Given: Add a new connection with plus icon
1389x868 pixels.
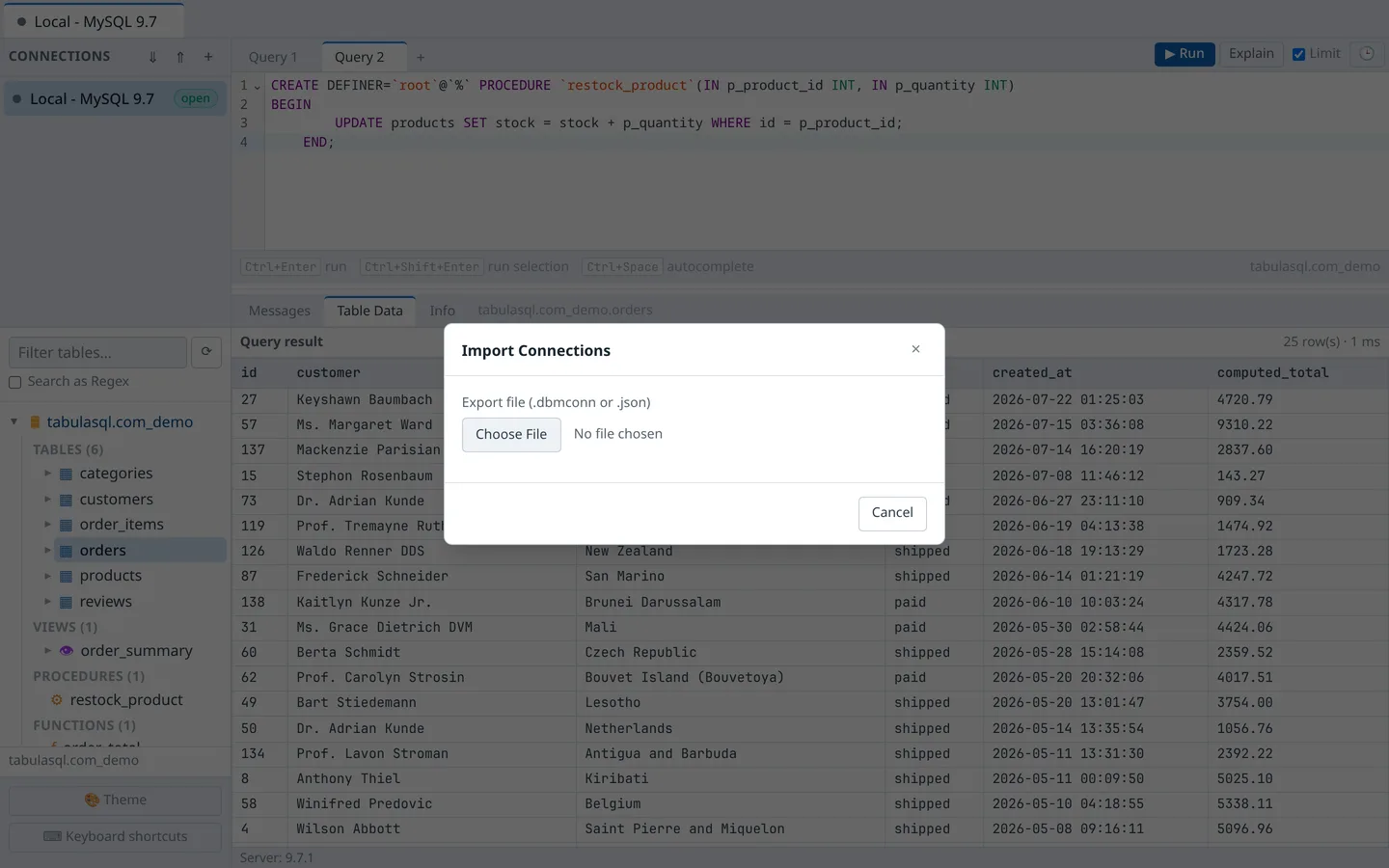Looking at the screenshot, I should tap(208, 57).
